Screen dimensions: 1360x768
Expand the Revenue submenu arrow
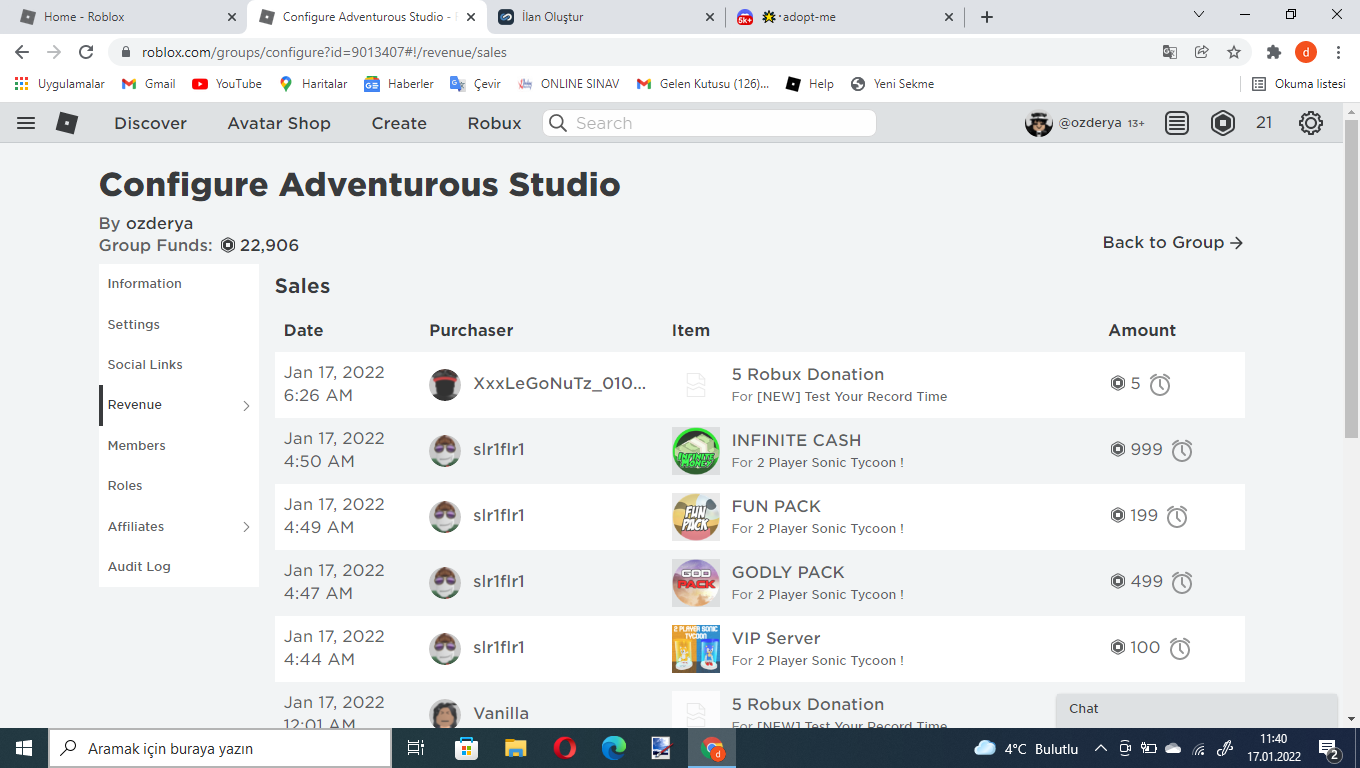246,406
